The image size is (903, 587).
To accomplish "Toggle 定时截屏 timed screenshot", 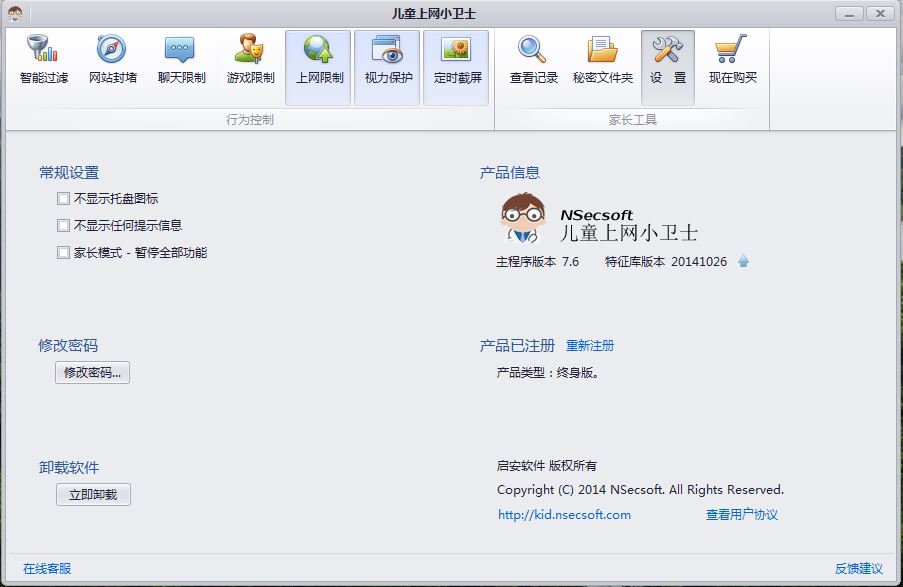I will [457, 60].
